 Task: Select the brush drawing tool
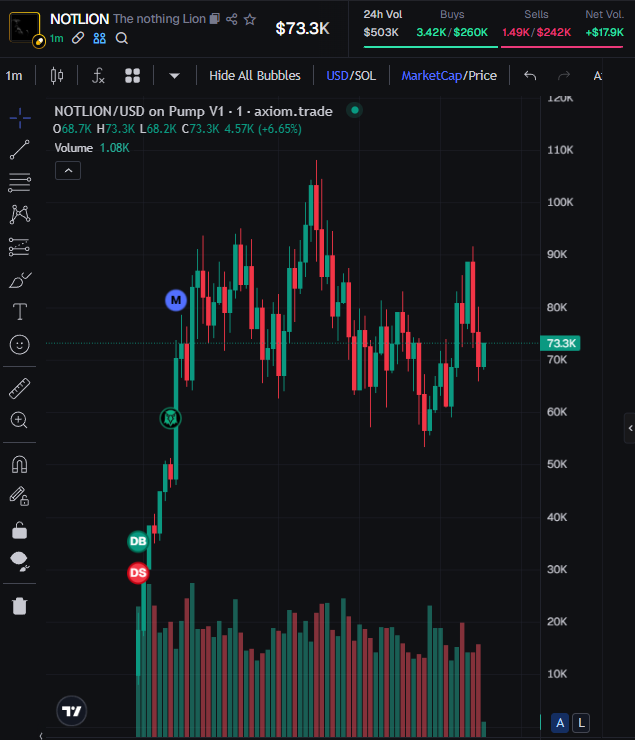(20, 280)
